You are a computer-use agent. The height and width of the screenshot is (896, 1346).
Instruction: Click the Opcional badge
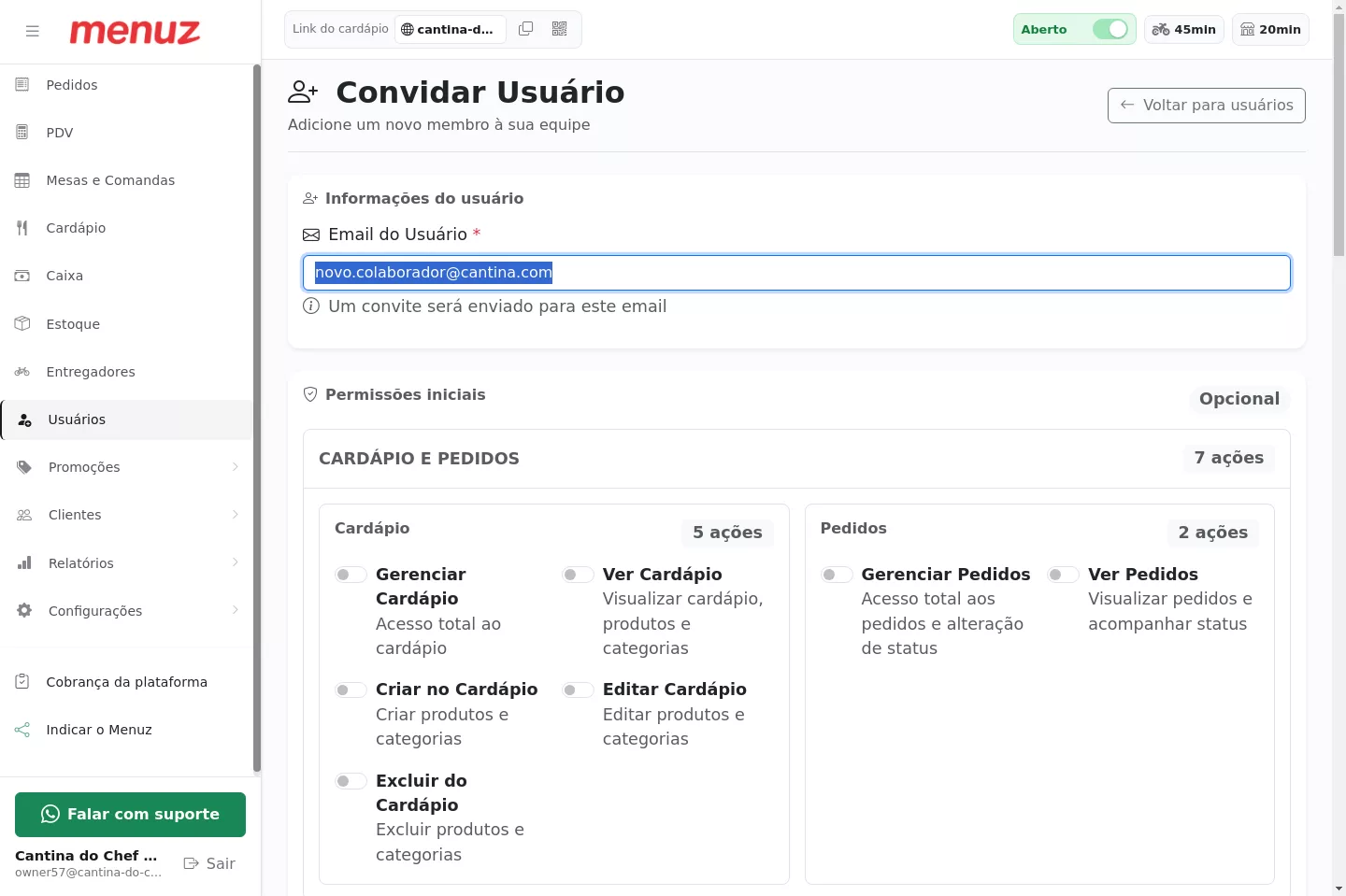coord(1239,399)
